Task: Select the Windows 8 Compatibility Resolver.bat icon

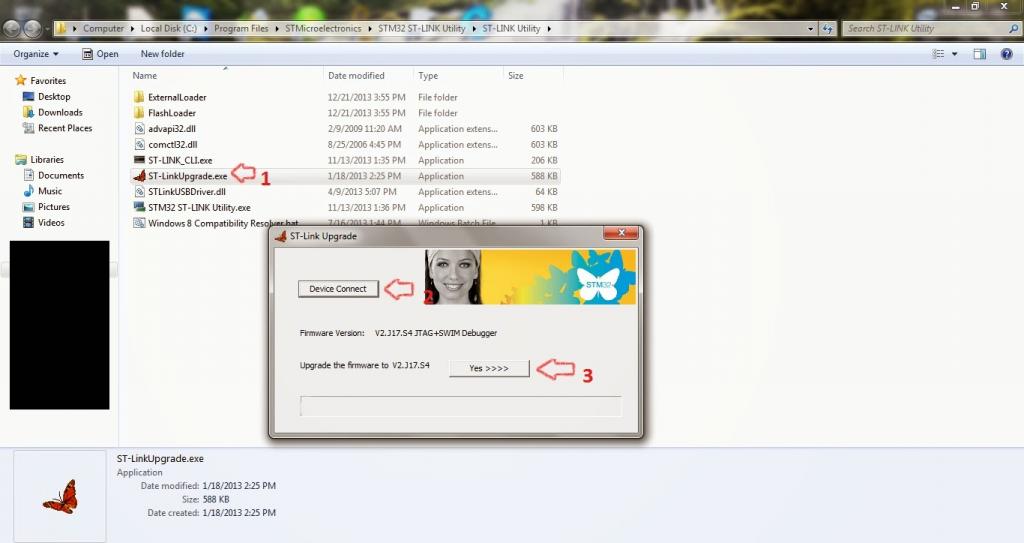Action: [139, 223]
